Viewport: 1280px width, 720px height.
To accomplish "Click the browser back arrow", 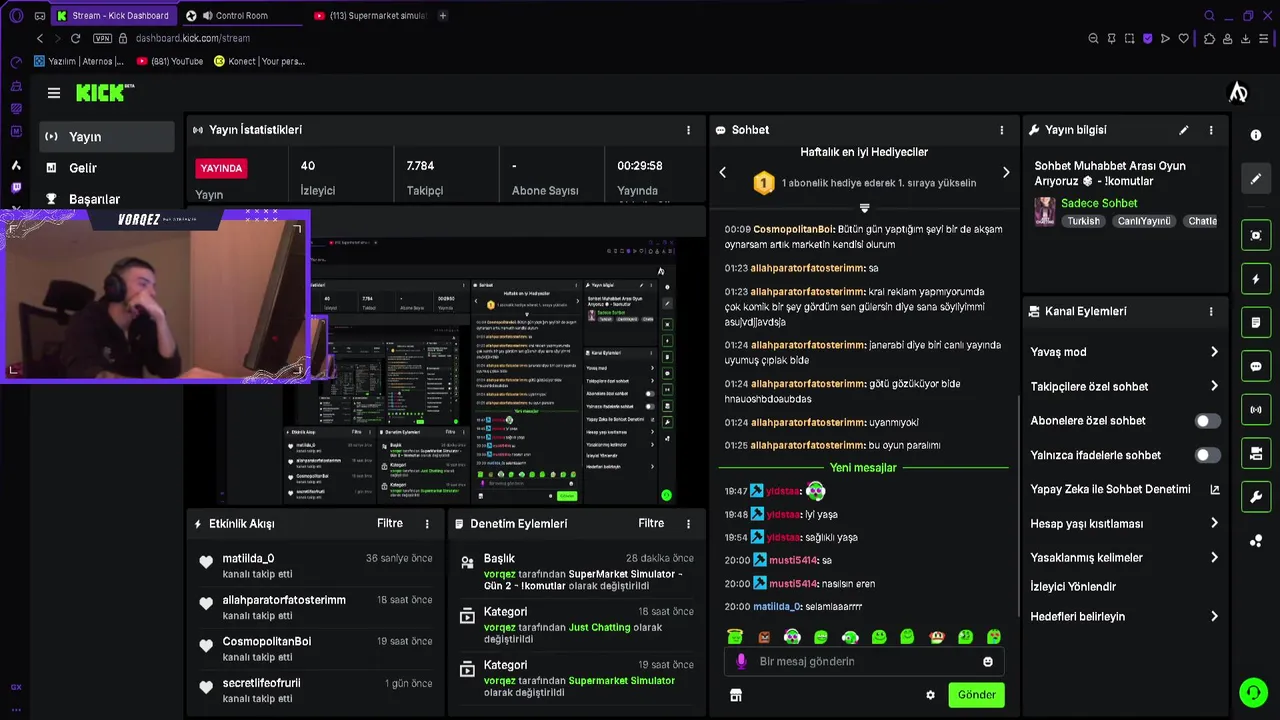I will pos(40,38).
